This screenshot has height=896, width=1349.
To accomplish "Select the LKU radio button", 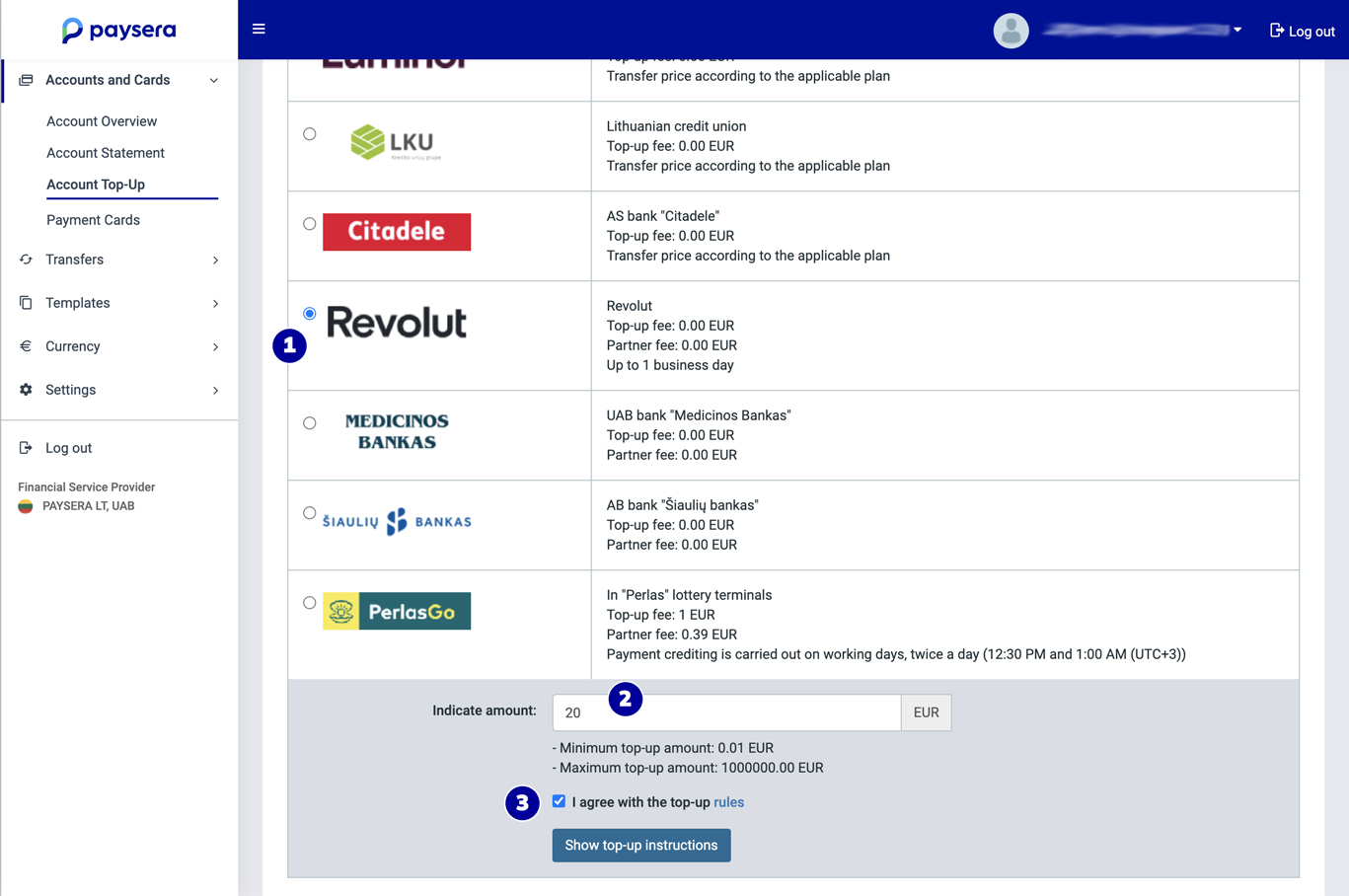I will (310, 134).
